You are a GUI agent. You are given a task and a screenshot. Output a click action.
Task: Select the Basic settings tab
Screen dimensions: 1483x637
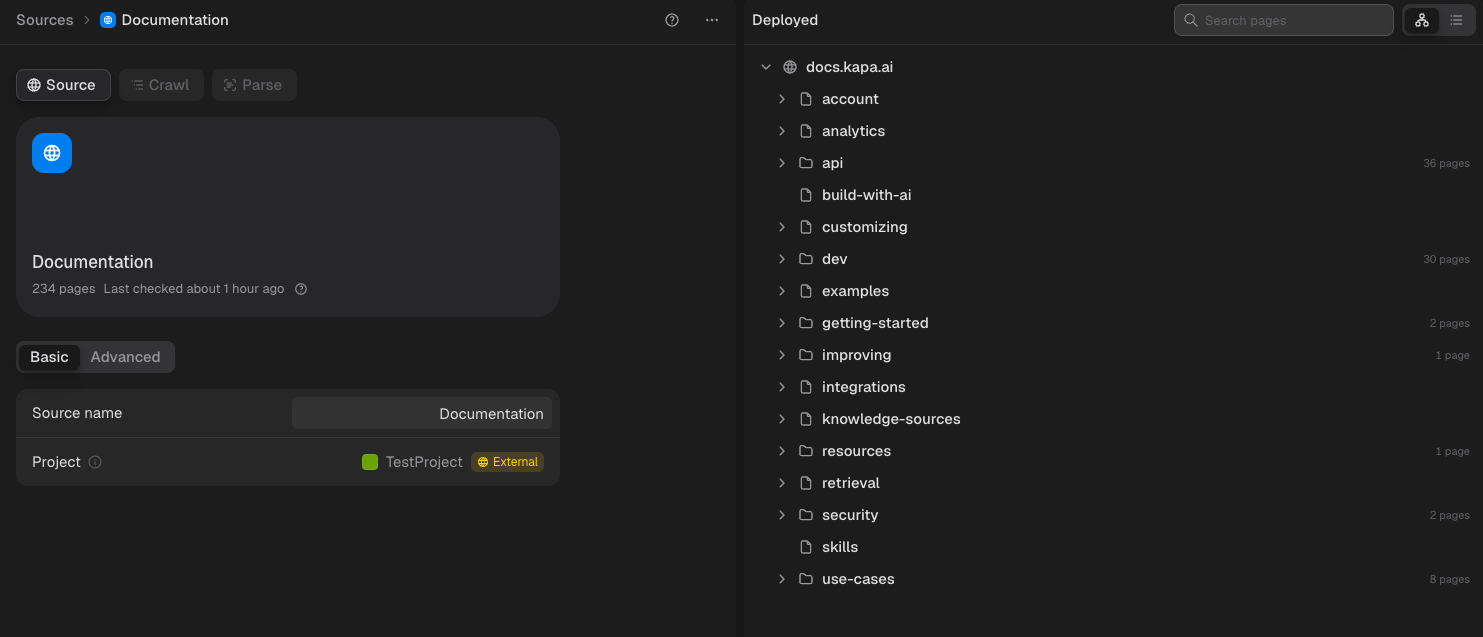(x=49, y=357)
